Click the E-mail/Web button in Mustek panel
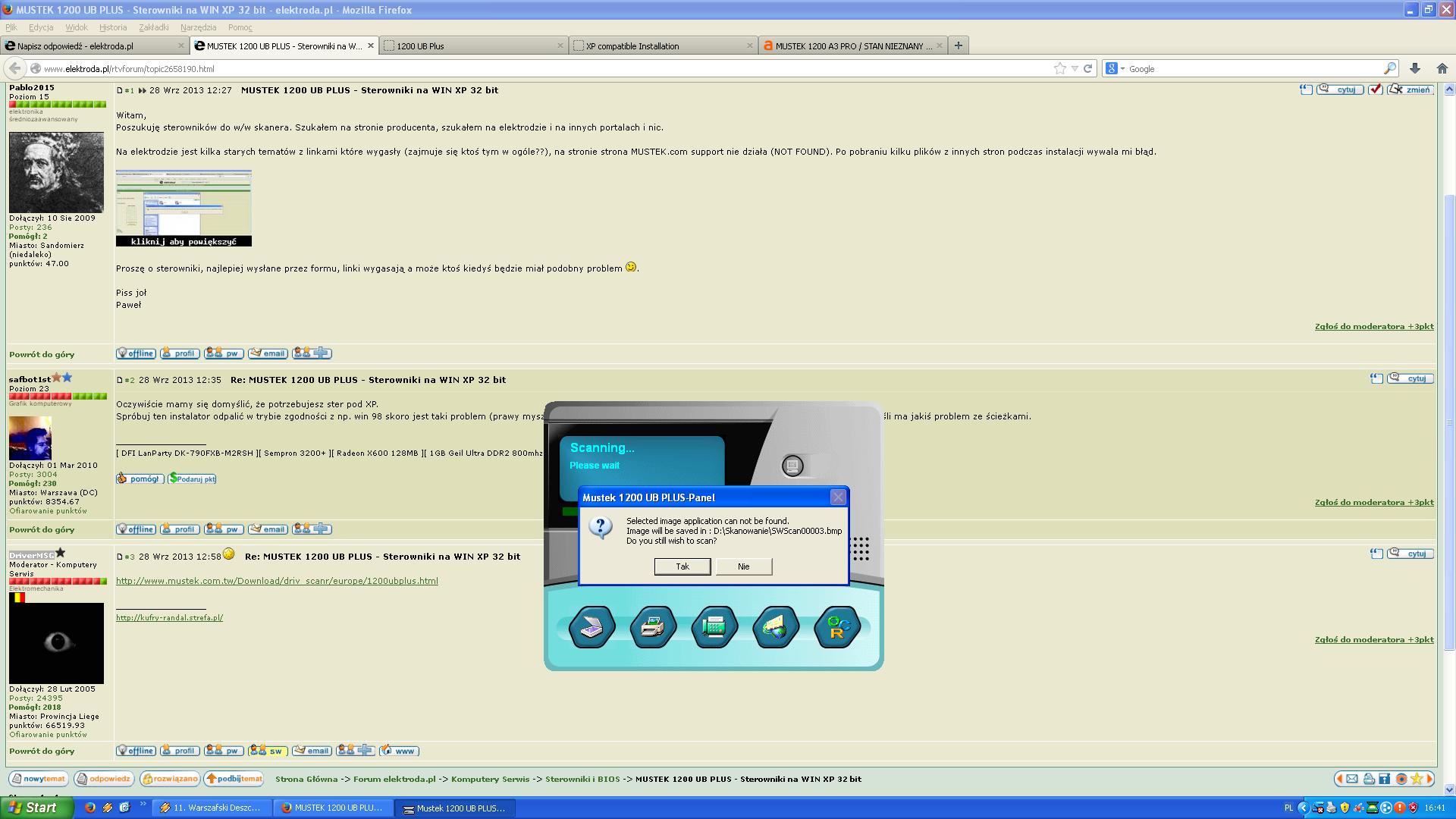This screenshot has width=1456, height=819. click(776, 627)
